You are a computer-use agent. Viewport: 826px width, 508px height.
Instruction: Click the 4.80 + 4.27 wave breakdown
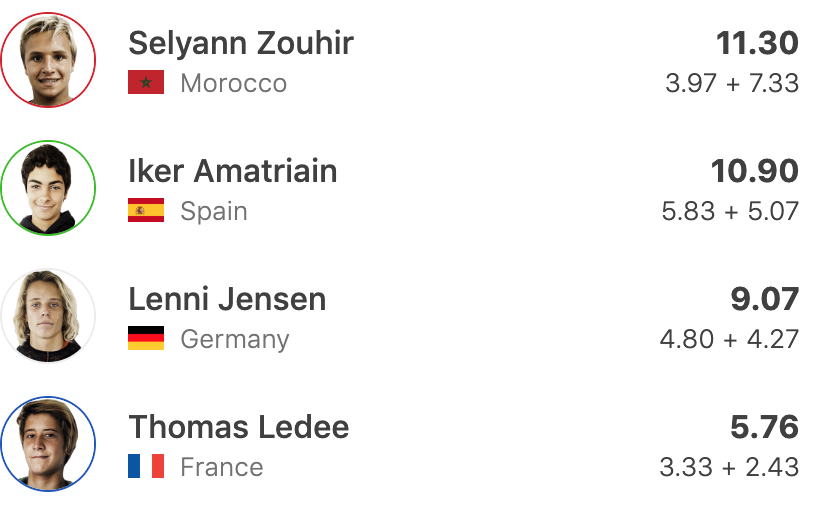(x=730, y=339)
